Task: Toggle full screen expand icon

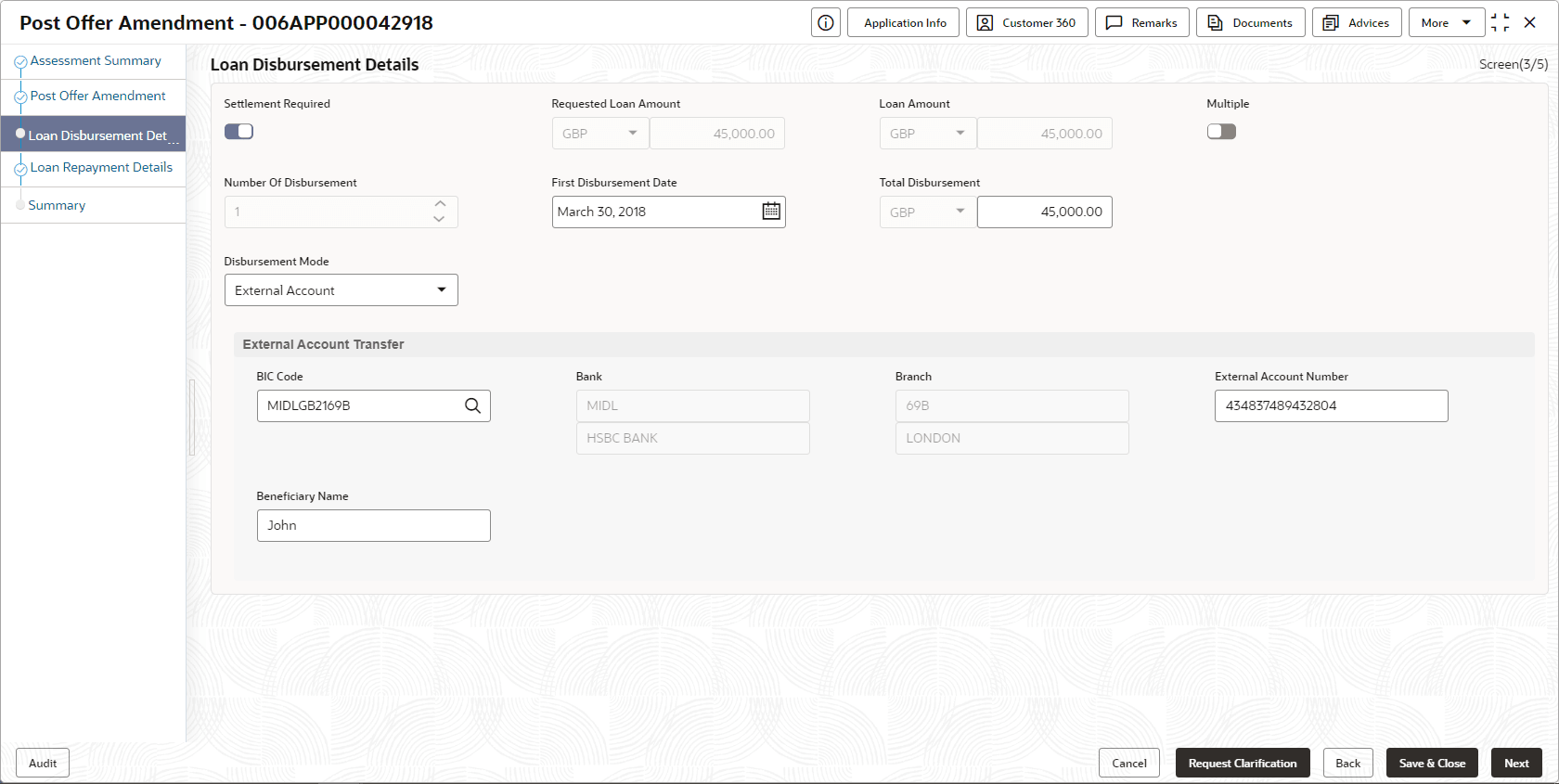Action: (1500, 23)
